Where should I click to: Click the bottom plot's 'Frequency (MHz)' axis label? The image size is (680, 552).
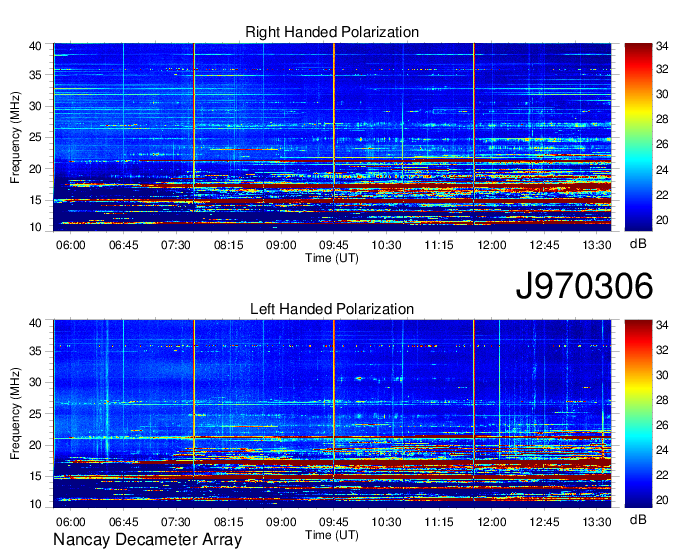click(15, 414)
